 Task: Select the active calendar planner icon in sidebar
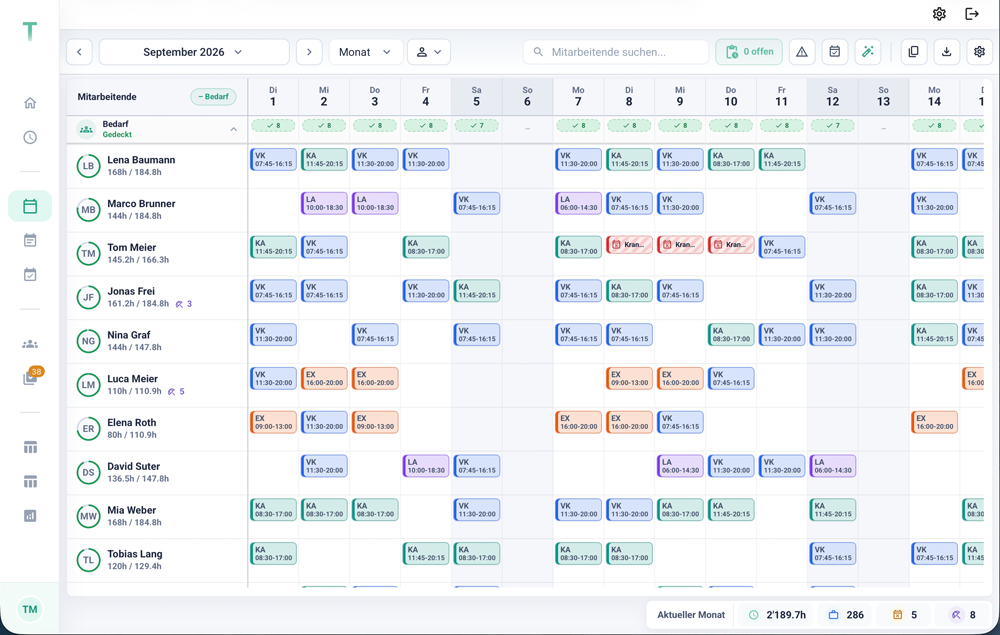(x=30, y=206)
